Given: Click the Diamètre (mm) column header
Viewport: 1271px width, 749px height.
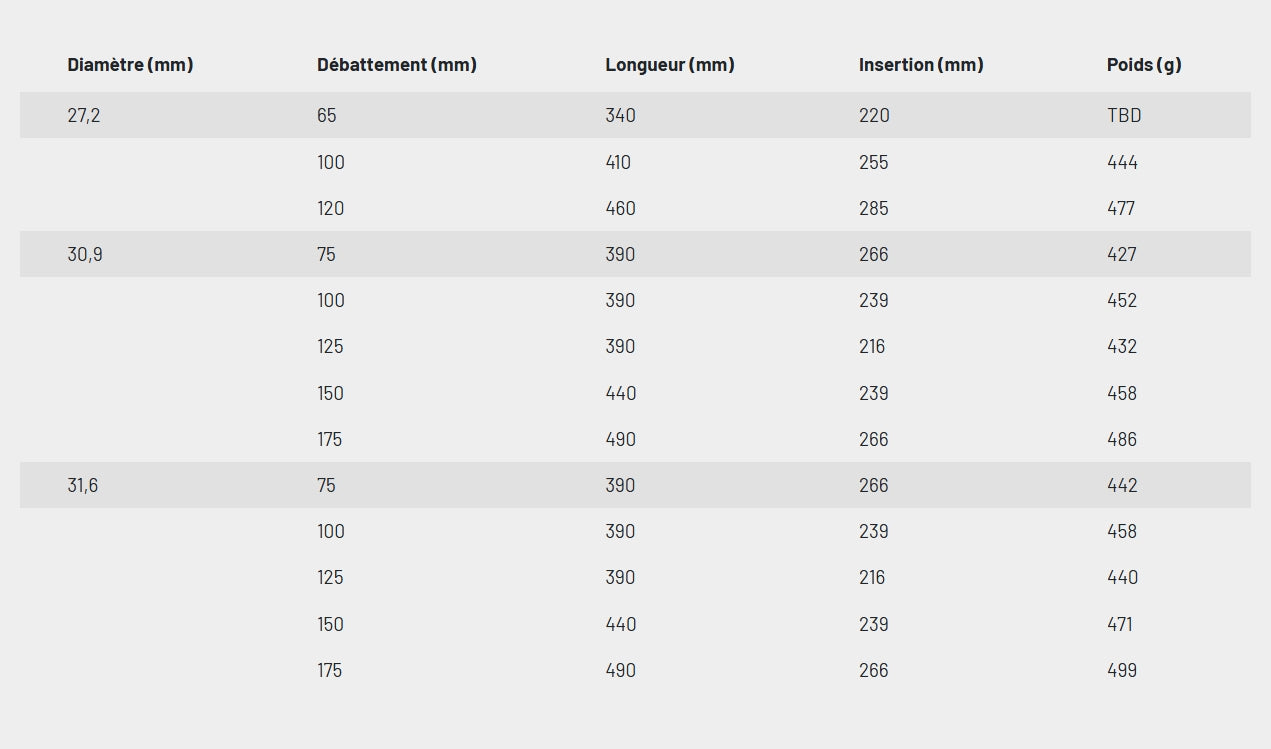Looking at the screenshot, I should pos(130,65).
